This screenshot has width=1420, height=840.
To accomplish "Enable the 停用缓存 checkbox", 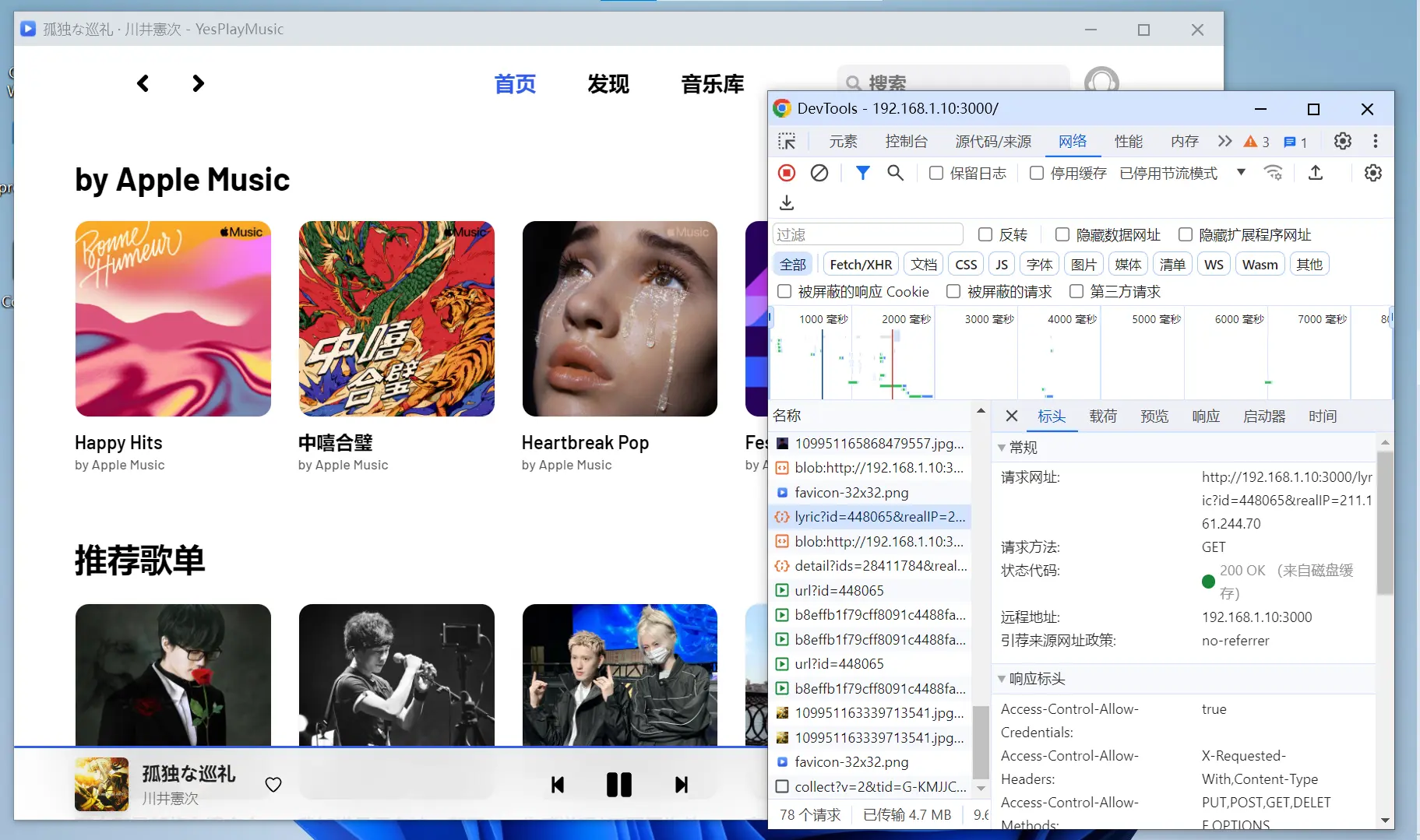I will coord(1037,173).
